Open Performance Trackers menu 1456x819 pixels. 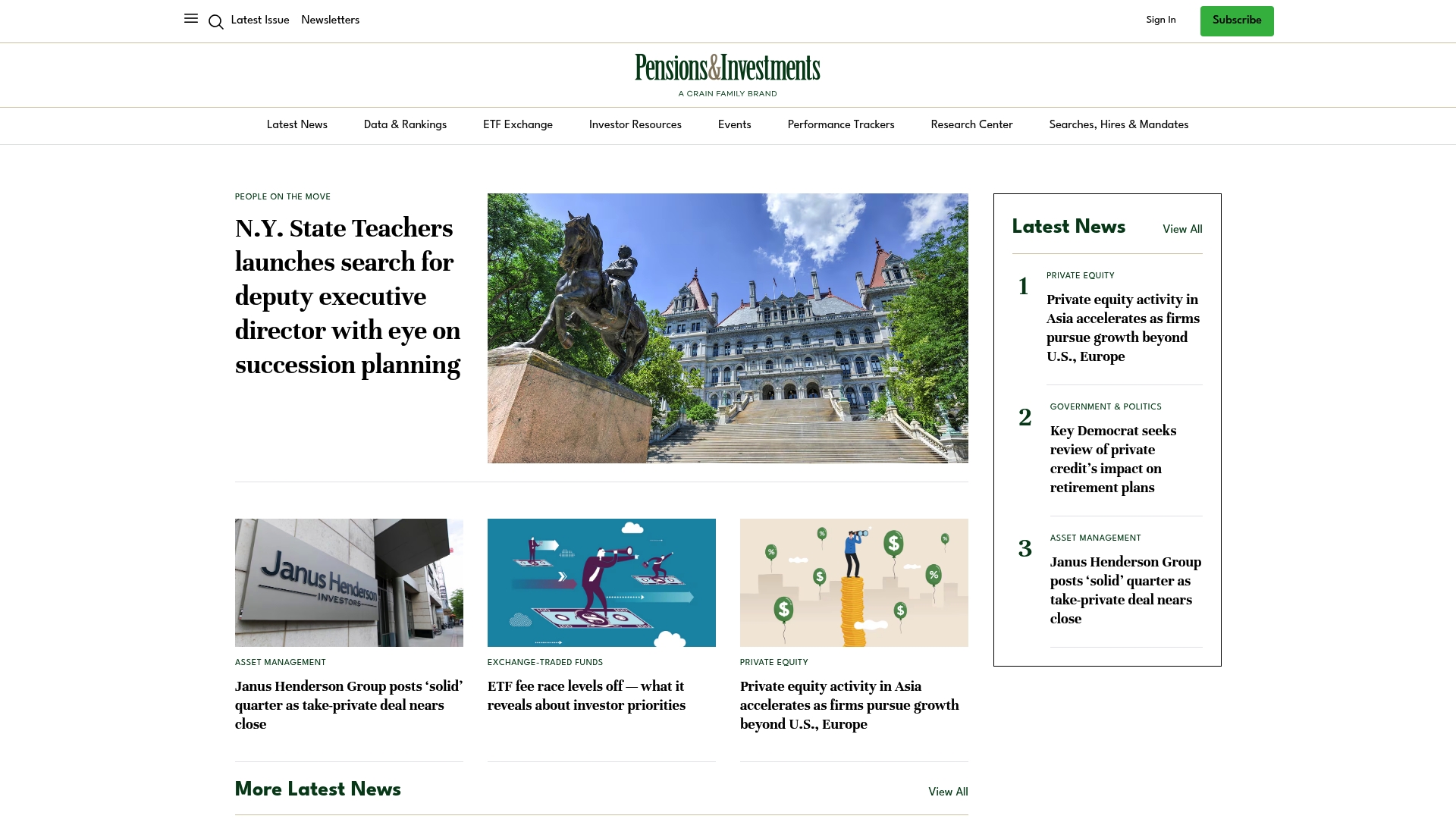[841, 125]
